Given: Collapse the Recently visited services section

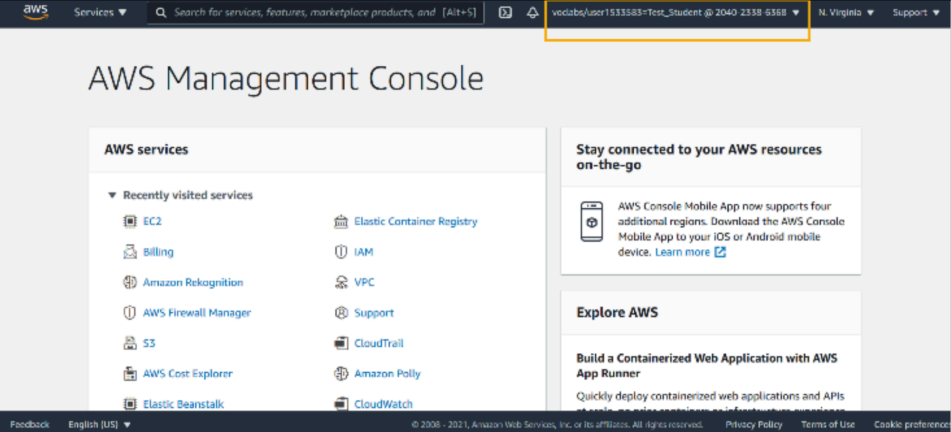Looking at the screenshot, I should tap(112, 195).
